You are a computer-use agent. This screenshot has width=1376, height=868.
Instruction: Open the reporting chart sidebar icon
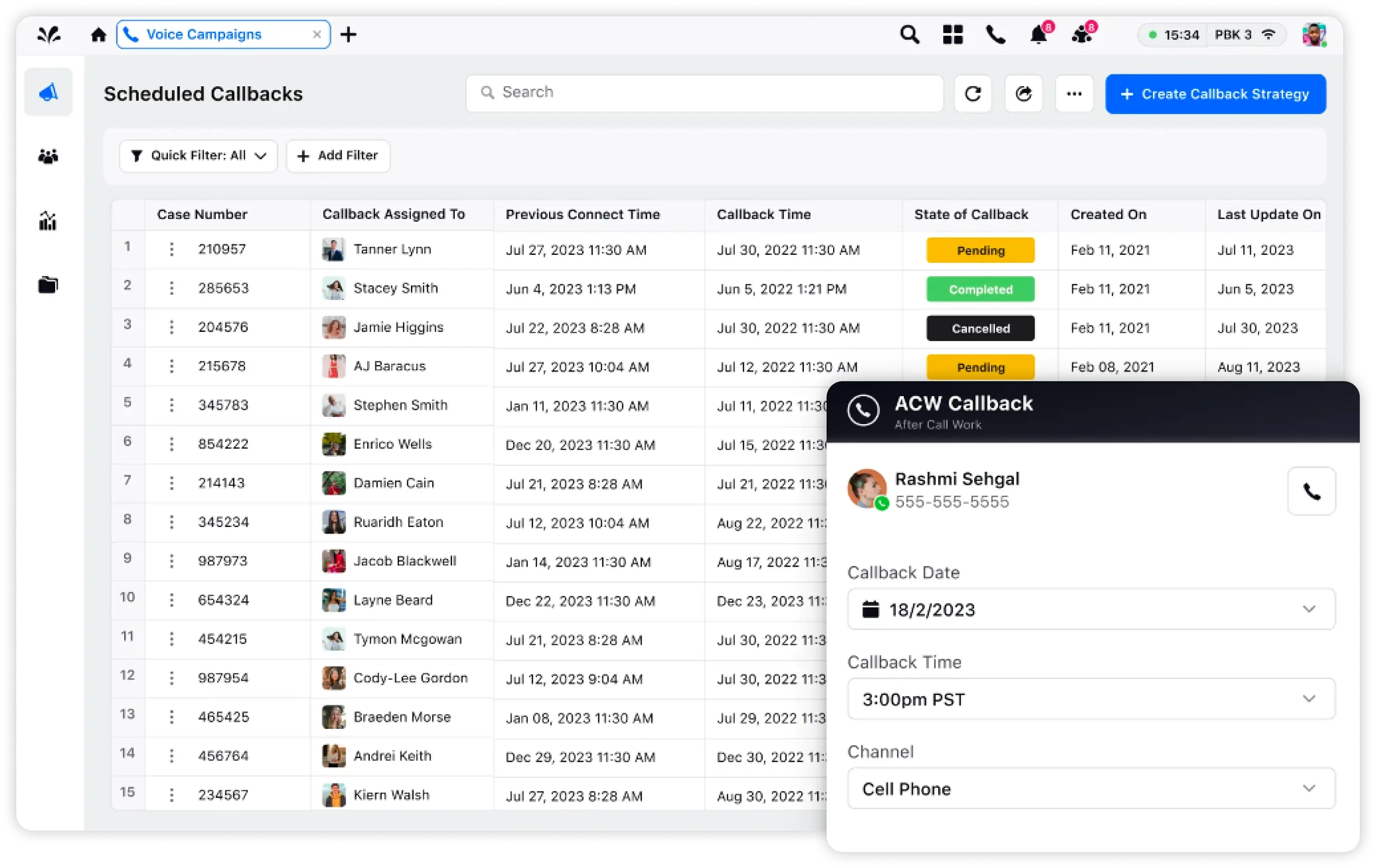pos(49,220)
